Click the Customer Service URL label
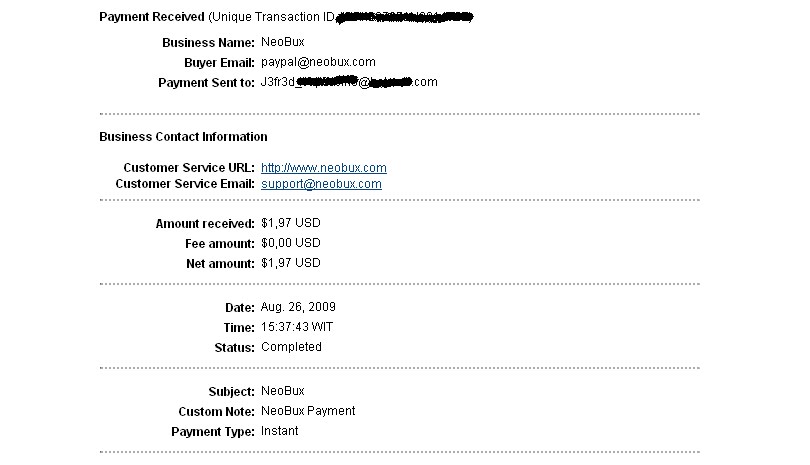 point(189,168)
